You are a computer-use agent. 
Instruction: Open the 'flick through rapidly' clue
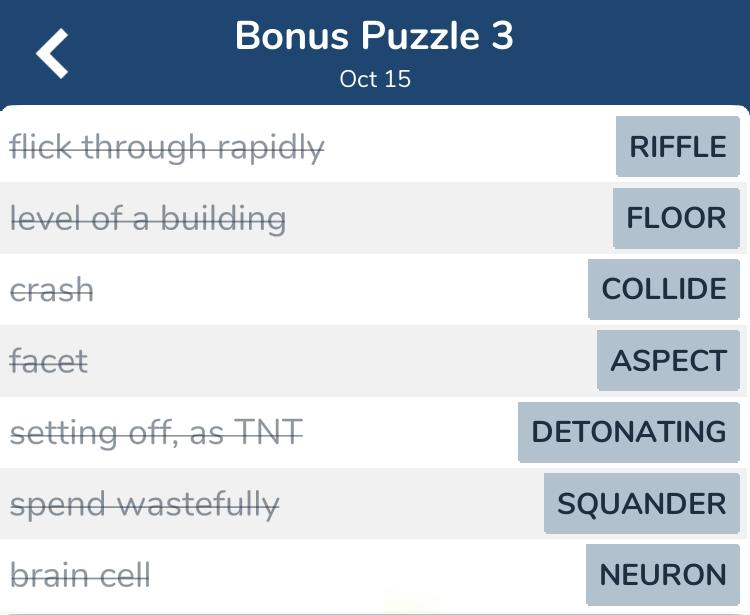point(167,147)
